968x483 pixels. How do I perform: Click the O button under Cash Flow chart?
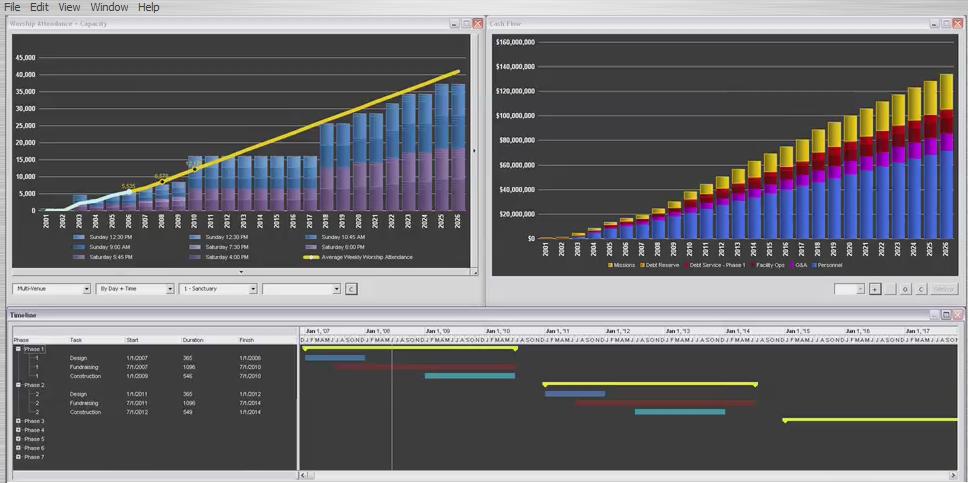(904, 289)
